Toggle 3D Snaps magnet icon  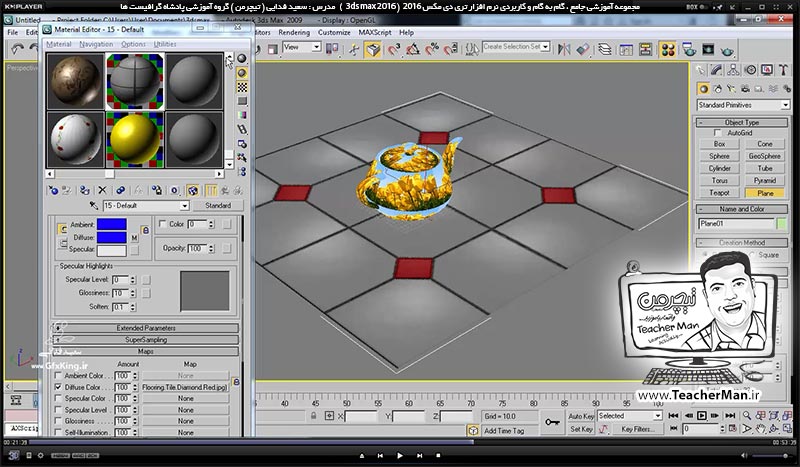(394, 49)
